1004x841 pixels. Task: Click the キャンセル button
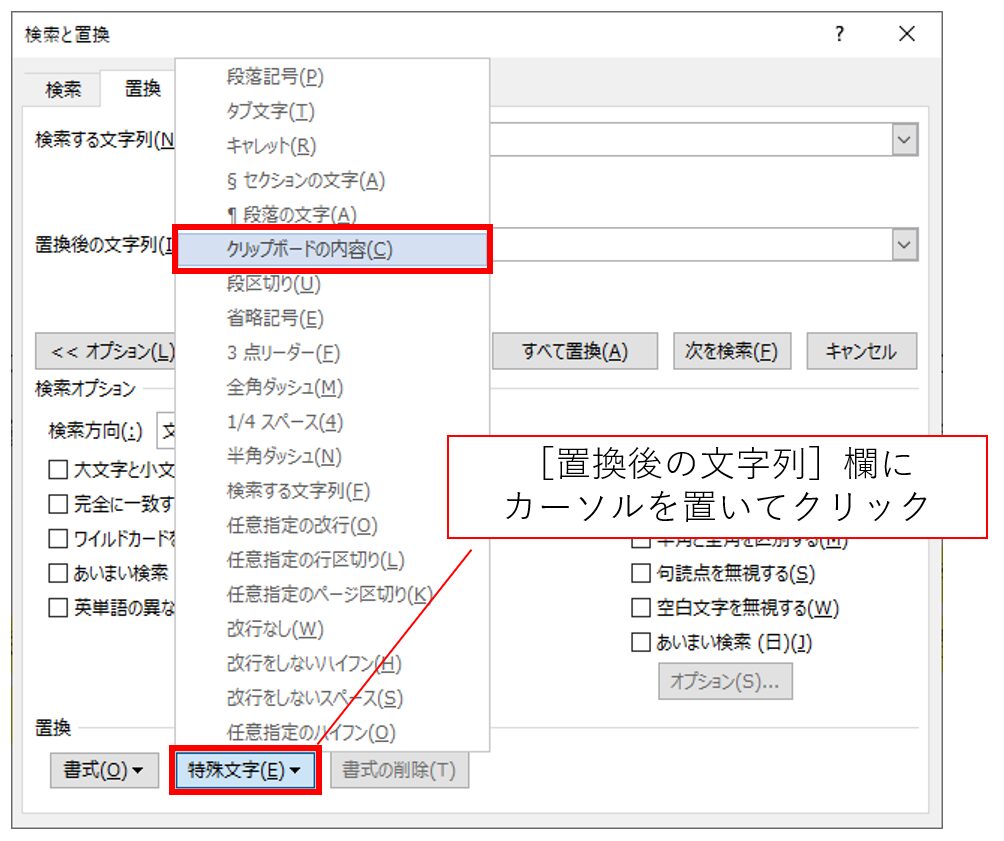[x=861, y=352]
